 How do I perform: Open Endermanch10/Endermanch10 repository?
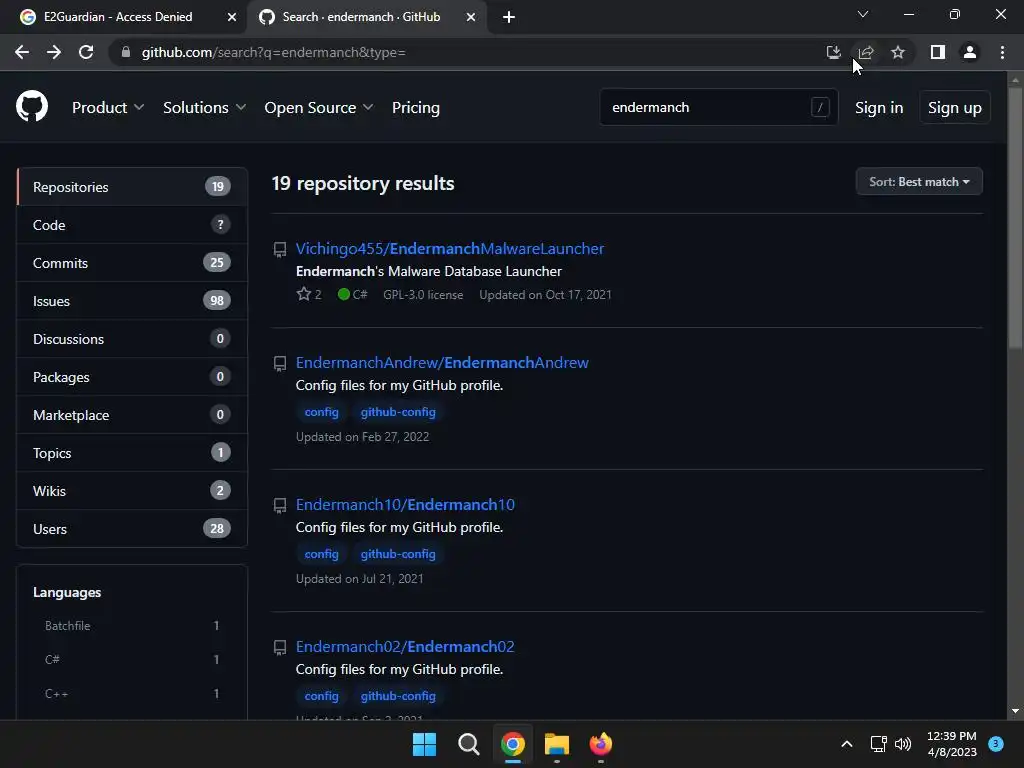point(405,505)
